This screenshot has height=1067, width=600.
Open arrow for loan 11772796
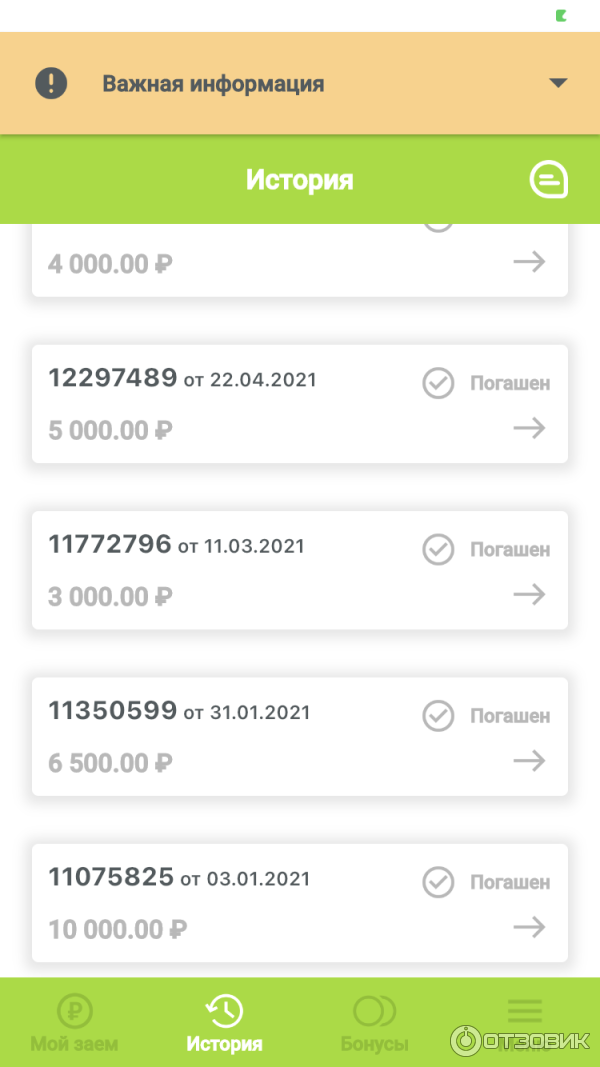point(530,595)
